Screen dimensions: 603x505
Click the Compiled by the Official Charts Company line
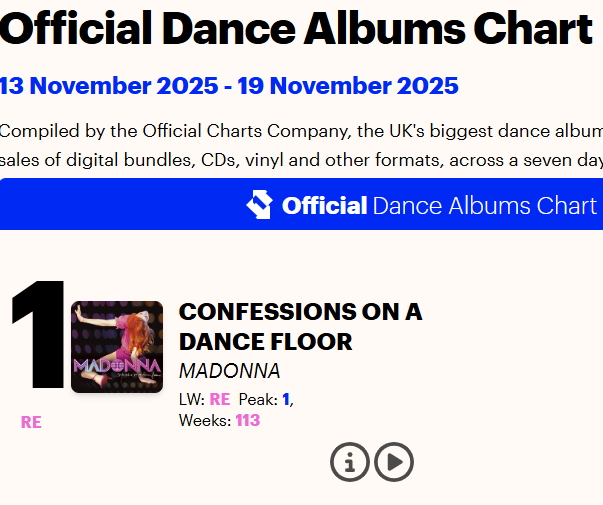tap(300, 132)
